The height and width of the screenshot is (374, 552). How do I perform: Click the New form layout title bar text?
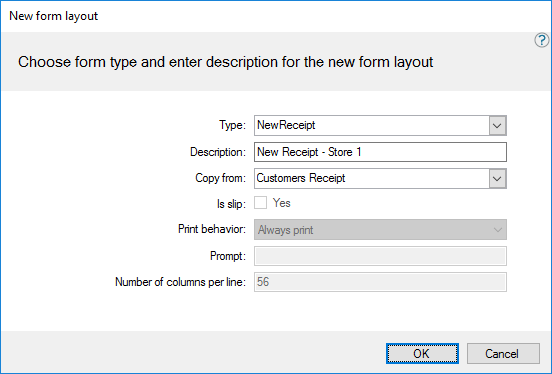54,16
